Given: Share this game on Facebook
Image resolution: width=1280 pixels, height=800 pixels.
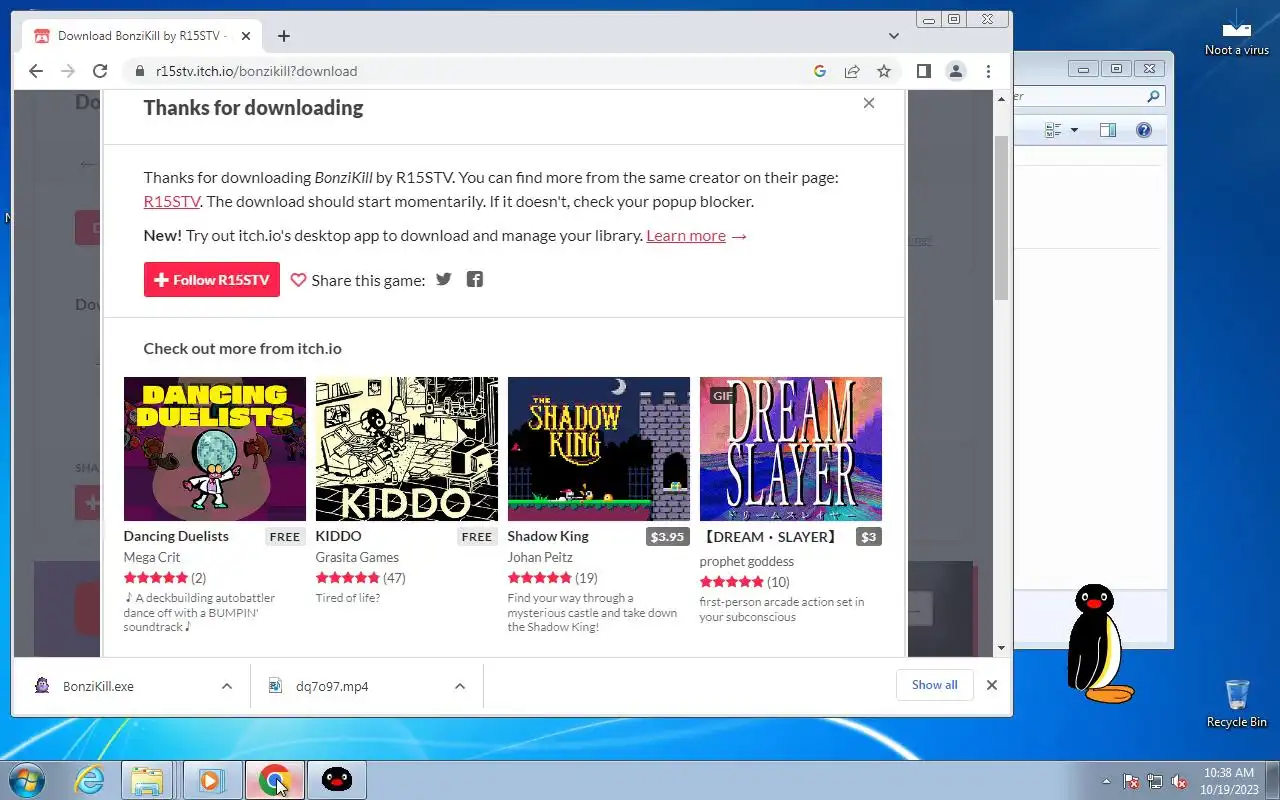Looking at the screenshot, I should coord(475,279).
